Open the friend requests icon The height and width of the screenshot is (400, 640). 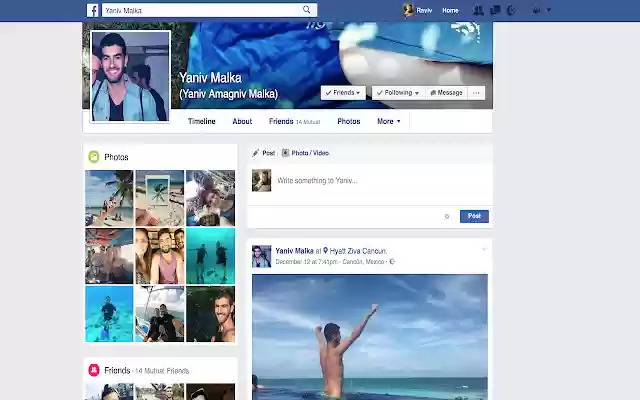point(478,10)
